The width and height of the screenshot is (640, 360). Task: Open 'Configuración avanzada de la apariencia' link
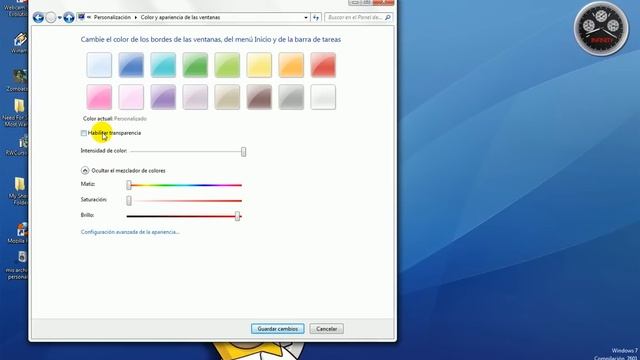point(130,232)
